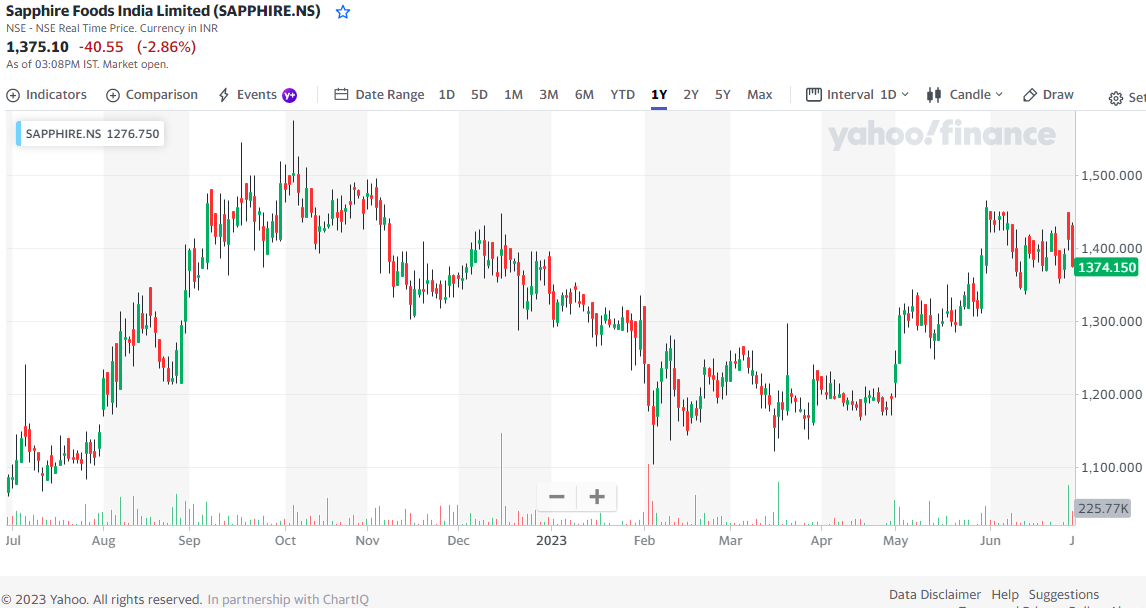
Task: Open the Help link
Action: point(1005,595)
